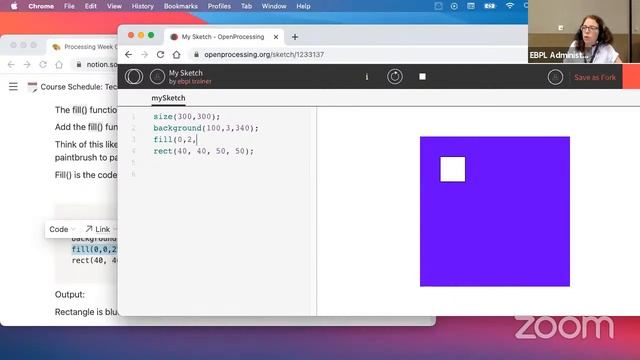This screenshot has height=360, width=640.
Task: Click the white square in sketch output
Action: pyautogui.click(x=453, y=169)
